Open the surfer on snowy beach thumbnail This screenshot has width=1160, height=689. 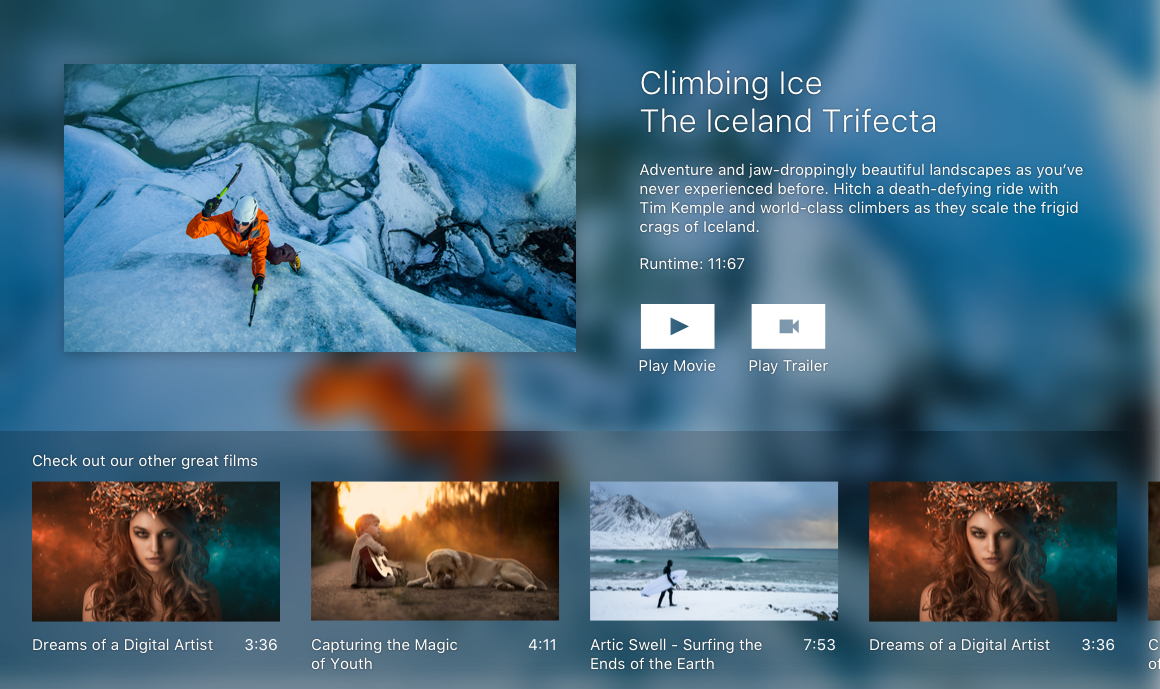(714, 551)
